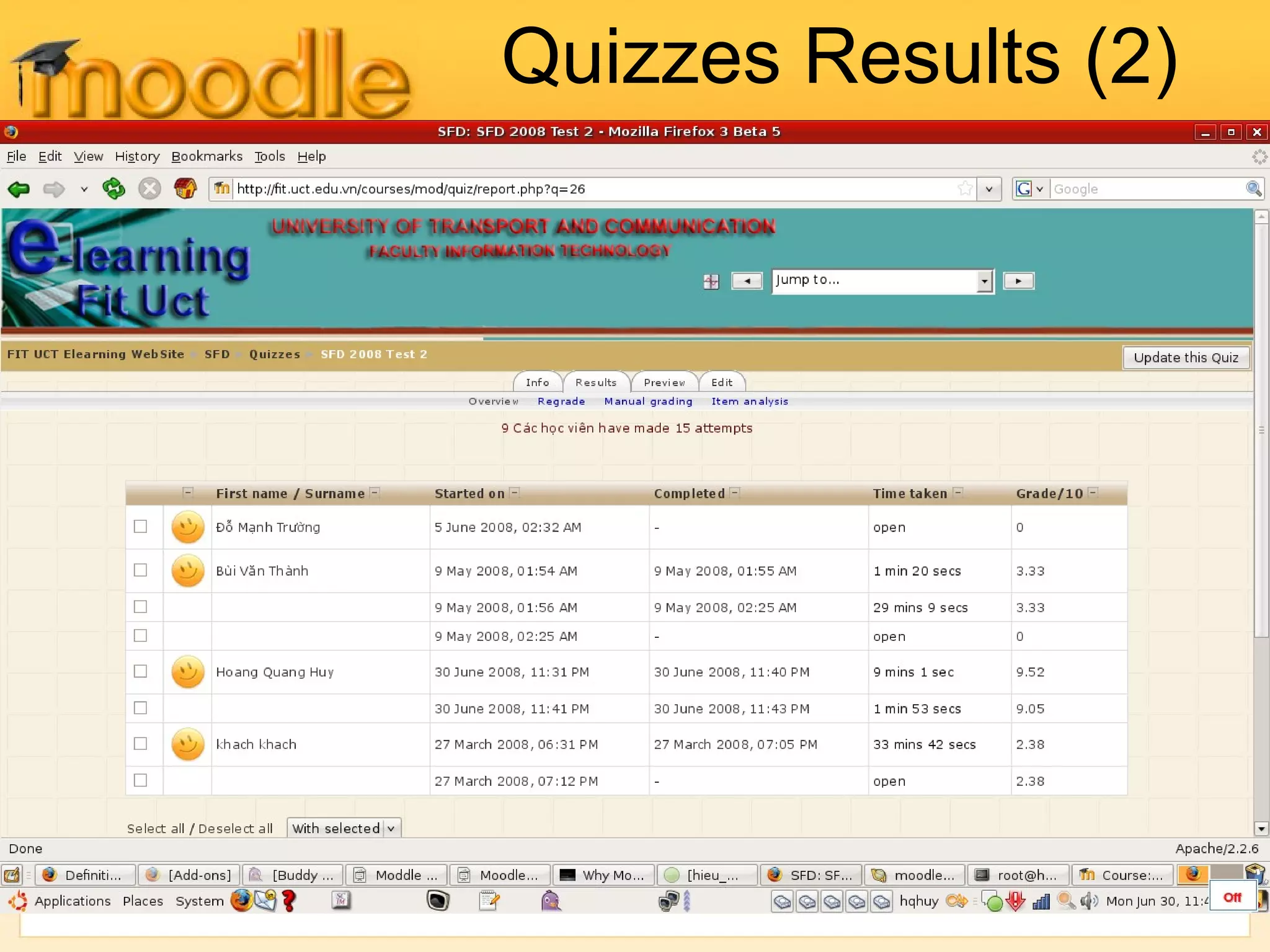
Task: Click the scrollbar down arrow
Action: (1261, 828)
